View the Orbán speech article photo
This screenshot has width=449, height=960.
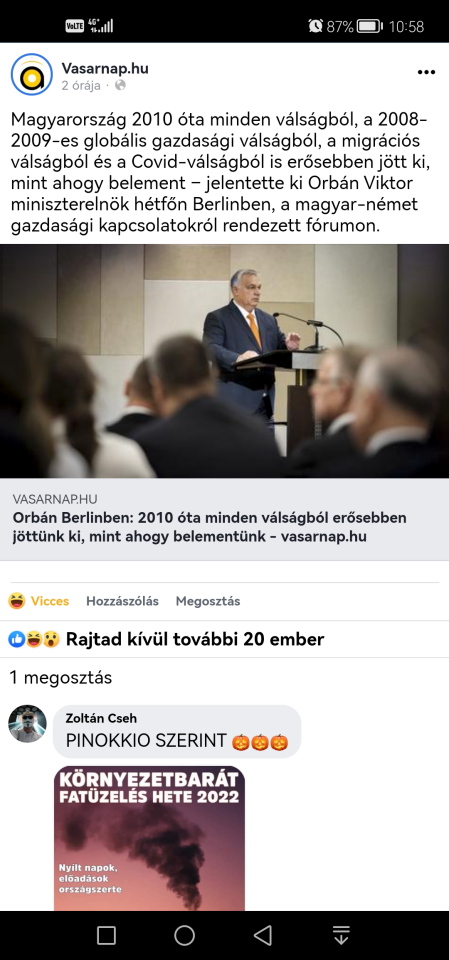tap(224, 361)
